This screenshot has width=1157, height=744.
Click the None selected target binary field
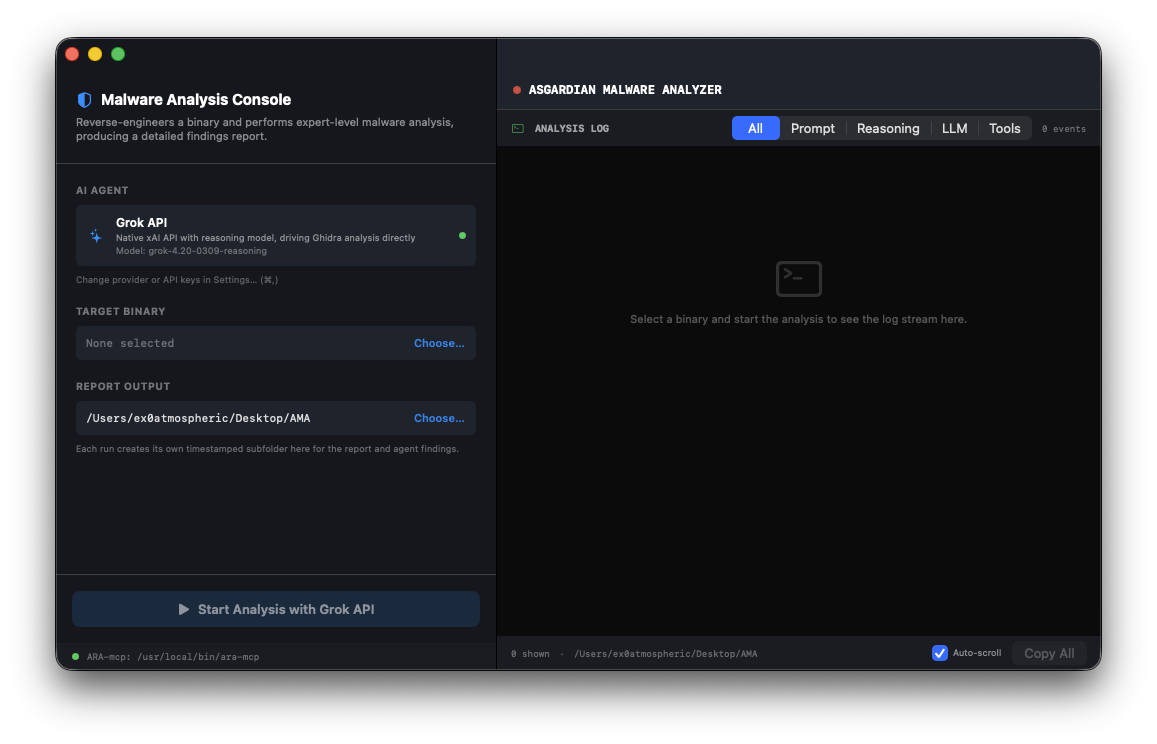pos(276,343)
